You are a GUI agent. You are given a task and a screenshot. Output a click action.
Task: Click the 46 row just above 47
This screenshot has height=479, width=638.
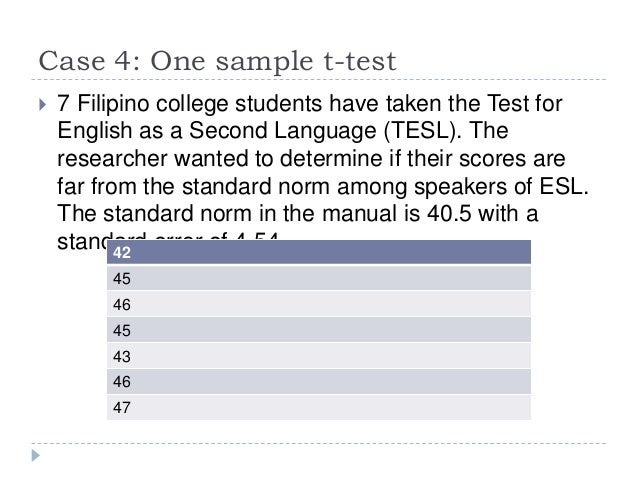click(x=319, y=382)
